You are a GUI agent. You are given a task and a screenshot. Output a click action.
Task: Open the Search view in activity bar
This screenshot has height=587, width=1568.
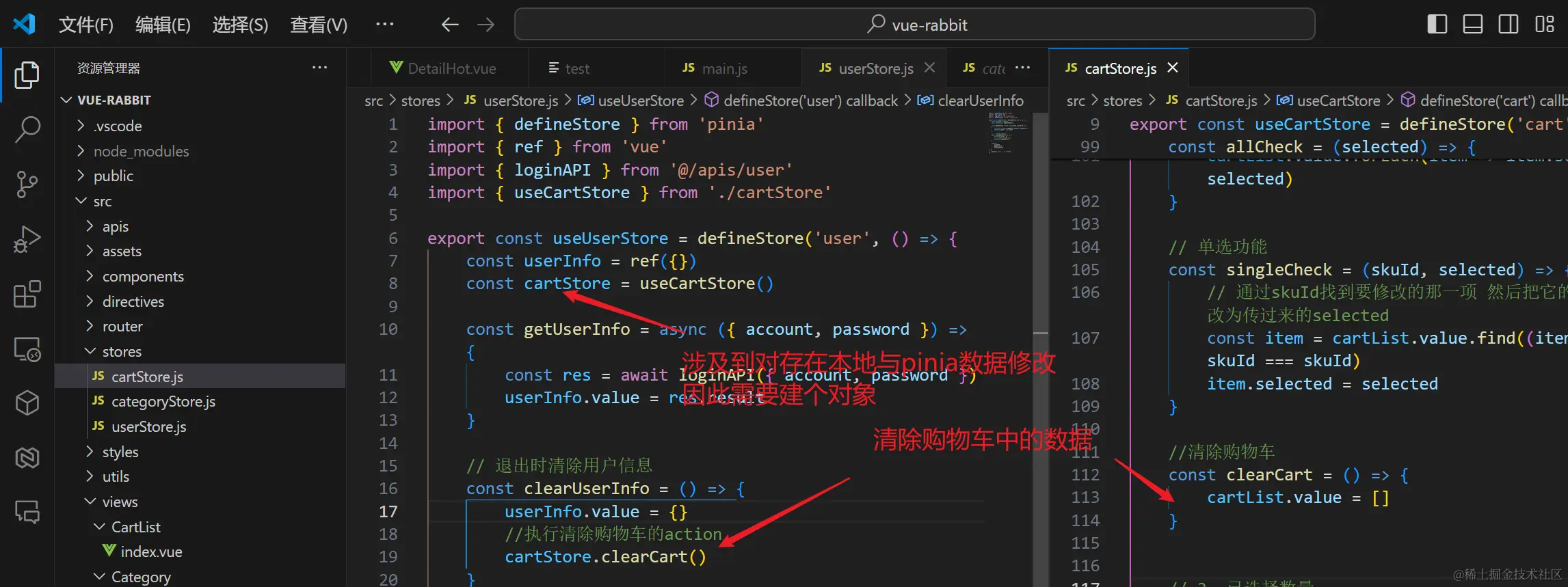[27, 129]
